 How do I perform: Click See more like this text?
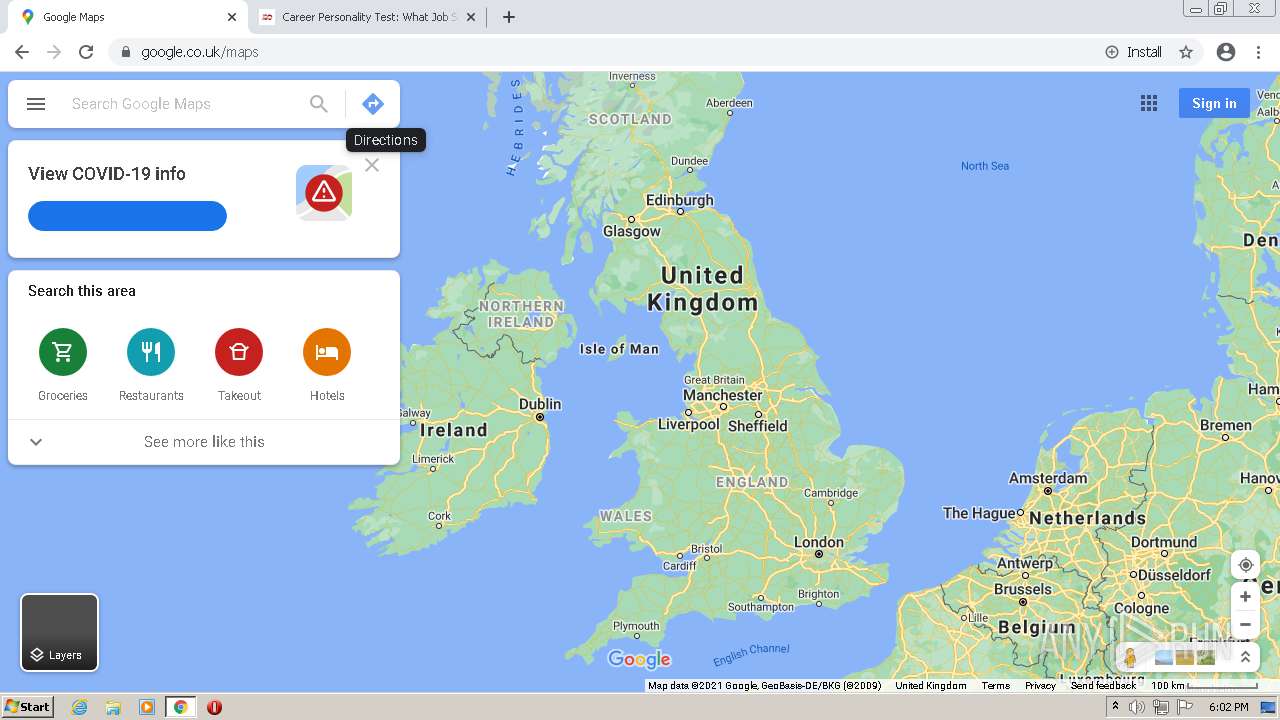coord(204,442)
